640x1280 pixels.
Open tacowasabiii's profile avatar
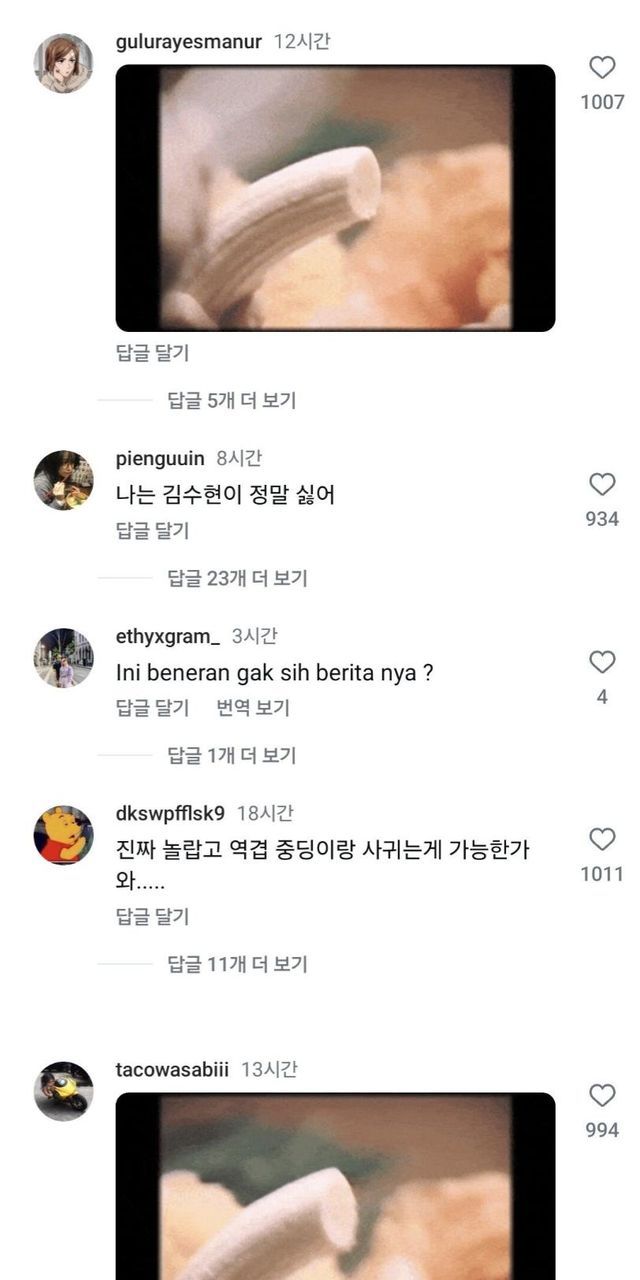[64, 1091]
